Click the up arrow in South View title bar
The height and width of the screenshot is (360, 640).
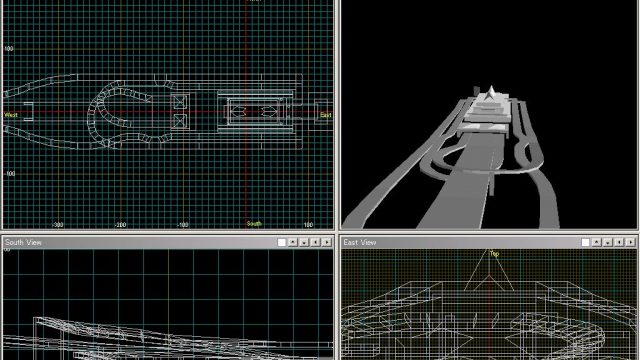pyautogui.click(x=293, y=242)
